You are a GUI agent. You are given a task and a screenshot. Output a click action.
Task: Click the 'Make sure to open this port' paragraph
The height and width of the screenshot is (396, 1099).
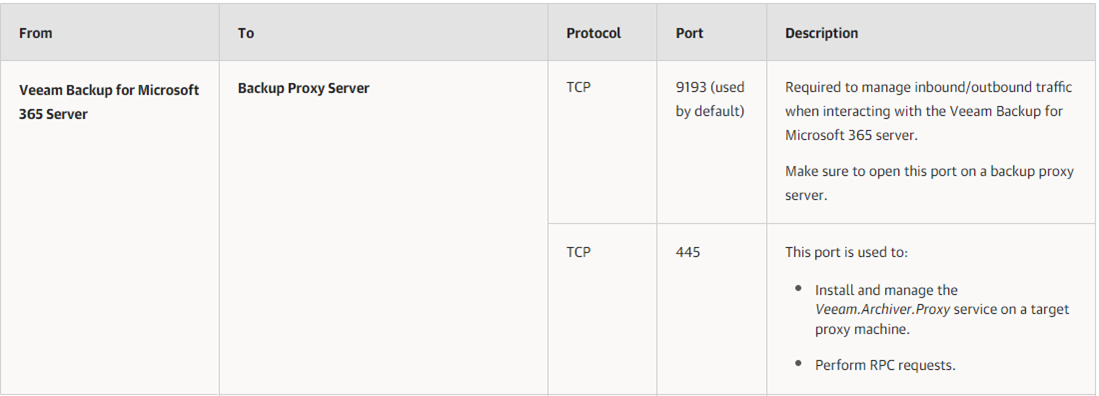pos(929,184)
